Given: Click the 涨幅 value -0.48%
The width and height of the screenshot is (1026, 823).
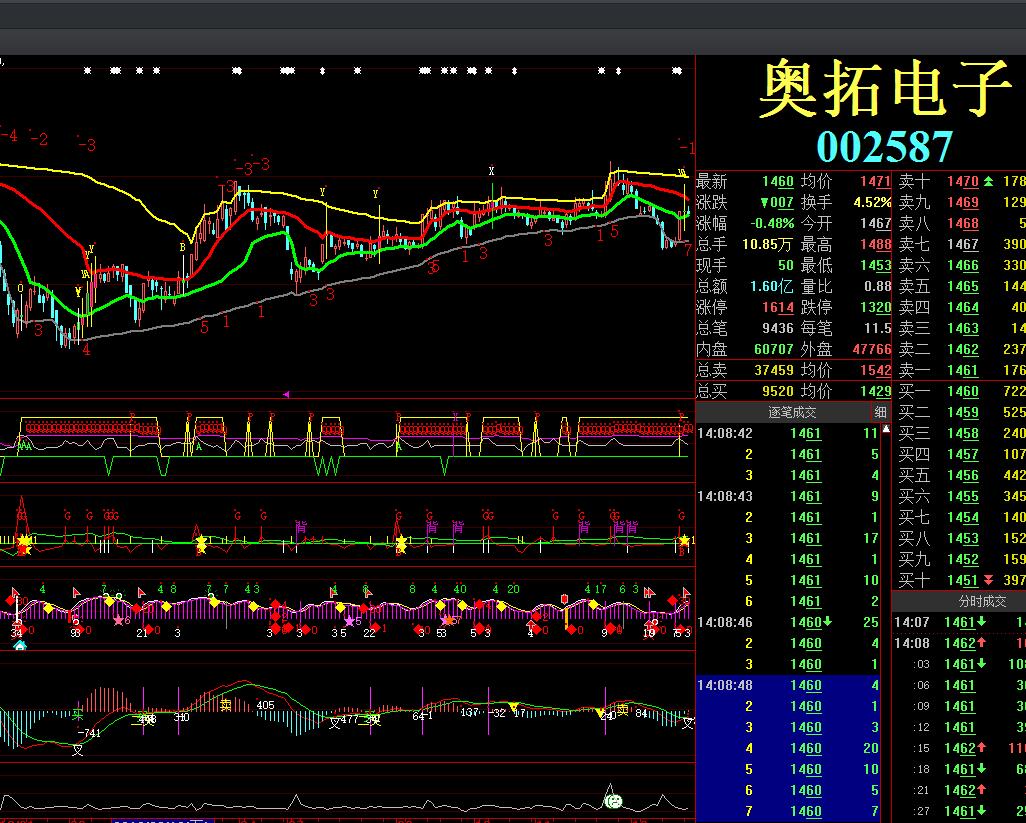Looking at the screenshot, I should tap(772, 223).
